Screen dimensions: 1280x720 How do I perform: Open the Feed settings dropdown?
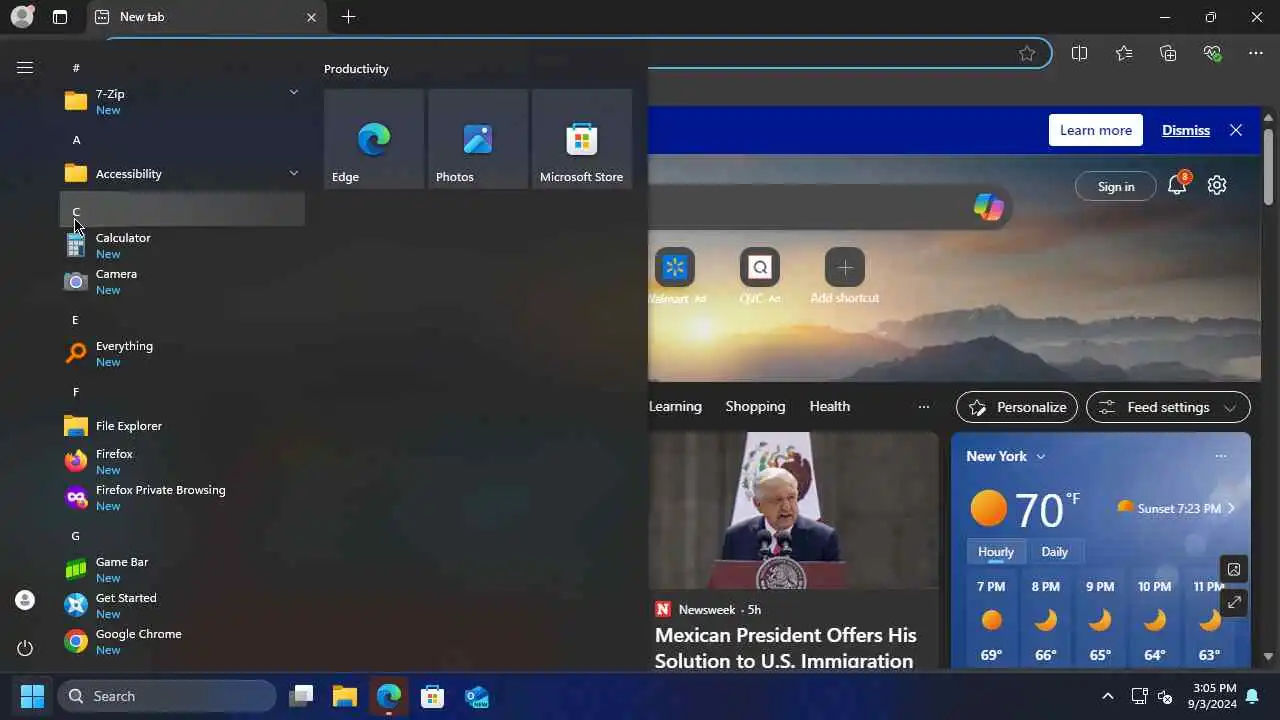tap(1168, 407)
